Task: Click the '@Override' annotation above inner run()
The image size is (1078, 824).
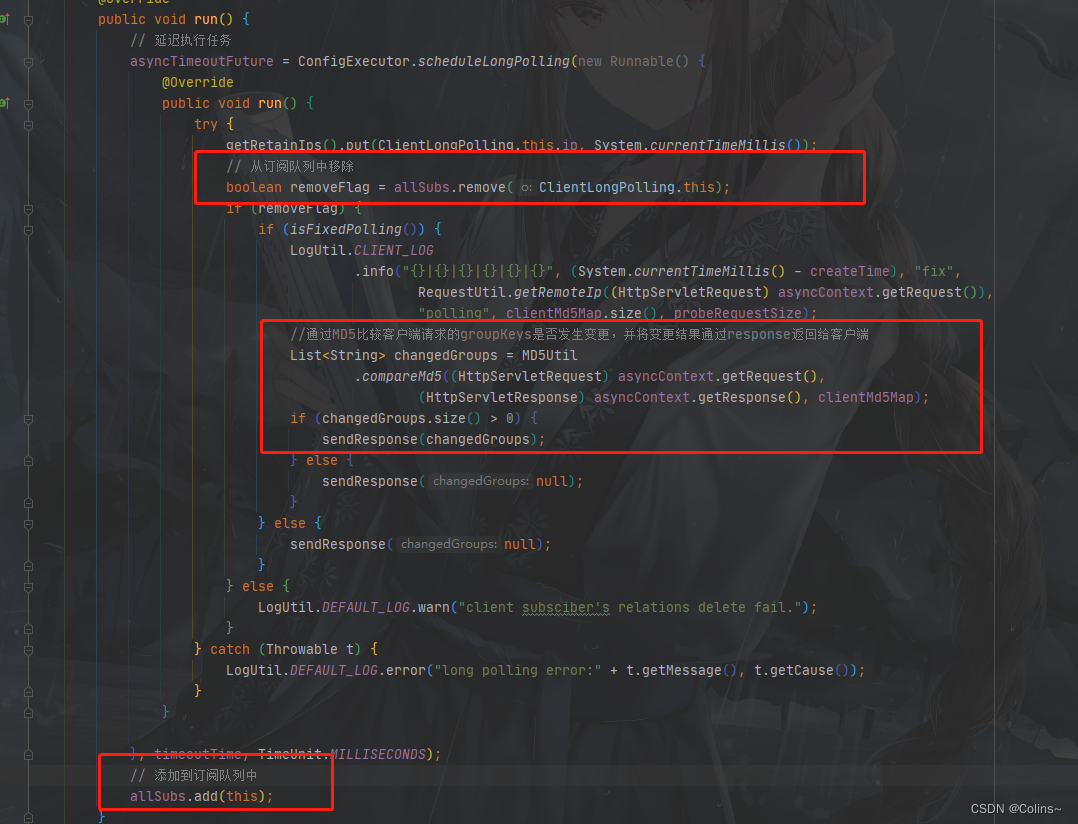Action: [198, 82]
